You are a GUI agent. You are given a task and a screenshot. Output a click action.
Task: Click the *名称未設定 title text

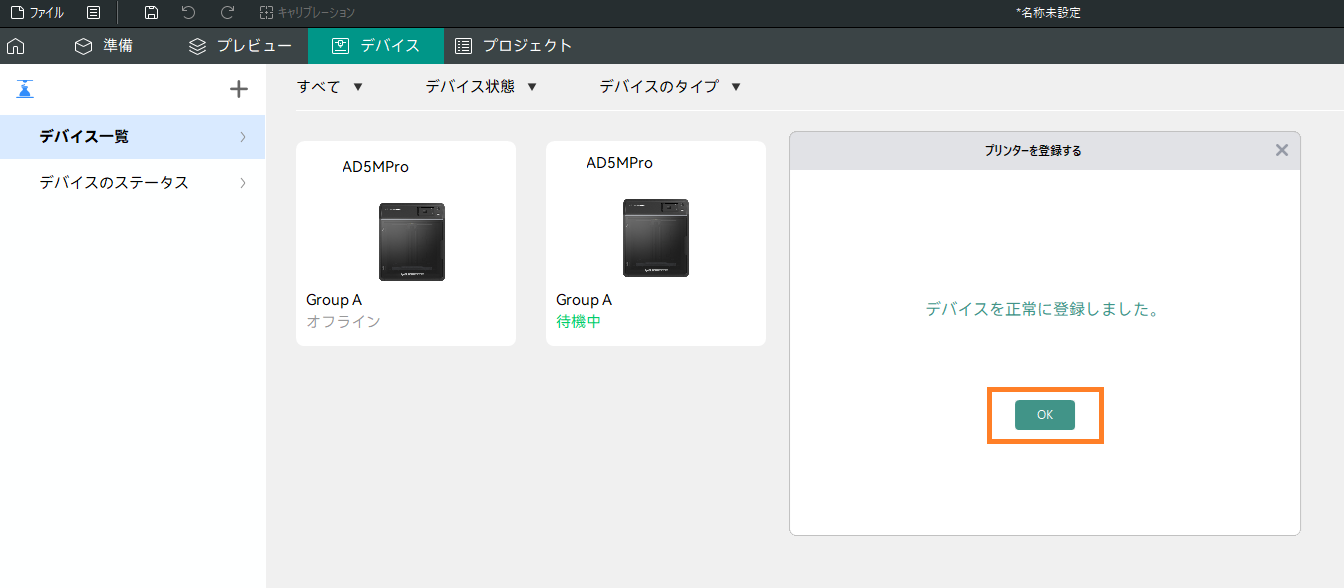coord(1048,13)
